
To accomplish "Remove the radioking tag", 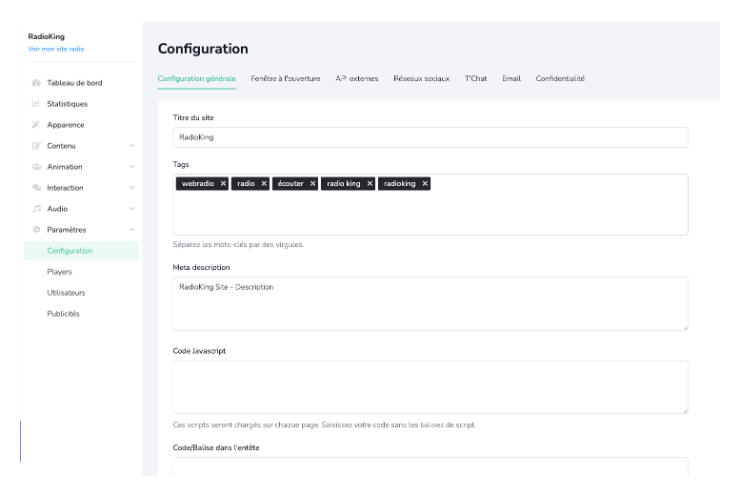I will [425, 184].
